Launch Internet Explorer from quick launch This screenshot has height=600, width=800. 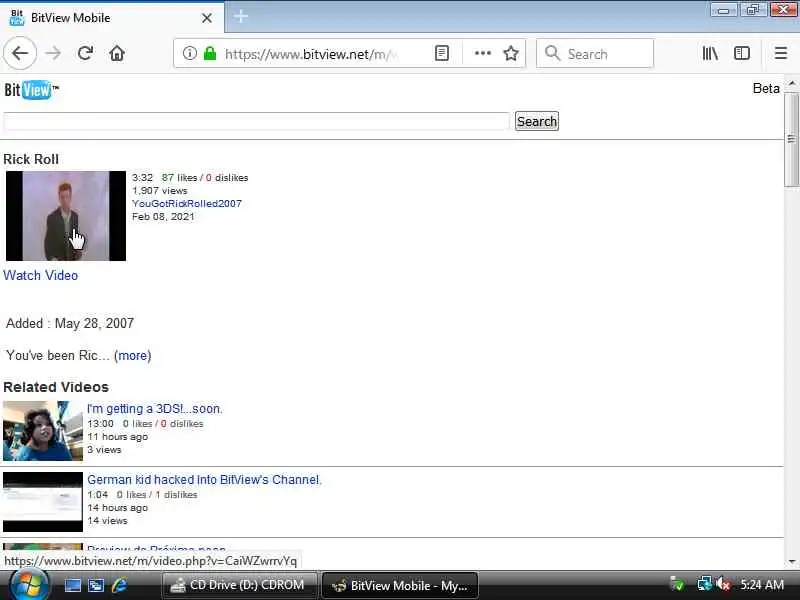coord(119,585)
